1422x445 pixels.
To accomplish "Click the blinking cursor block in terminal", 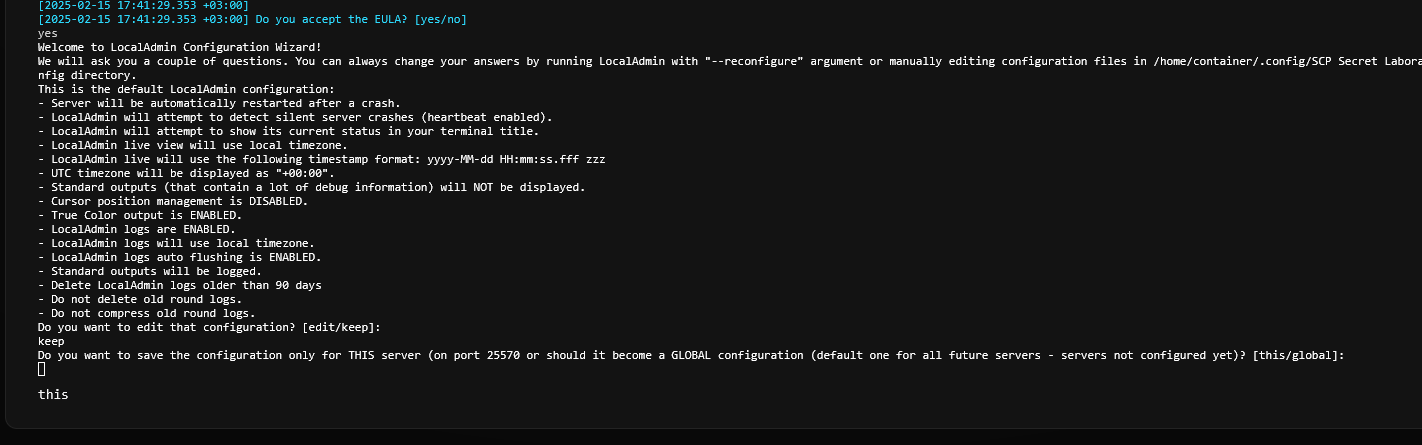I will (42, 369).
